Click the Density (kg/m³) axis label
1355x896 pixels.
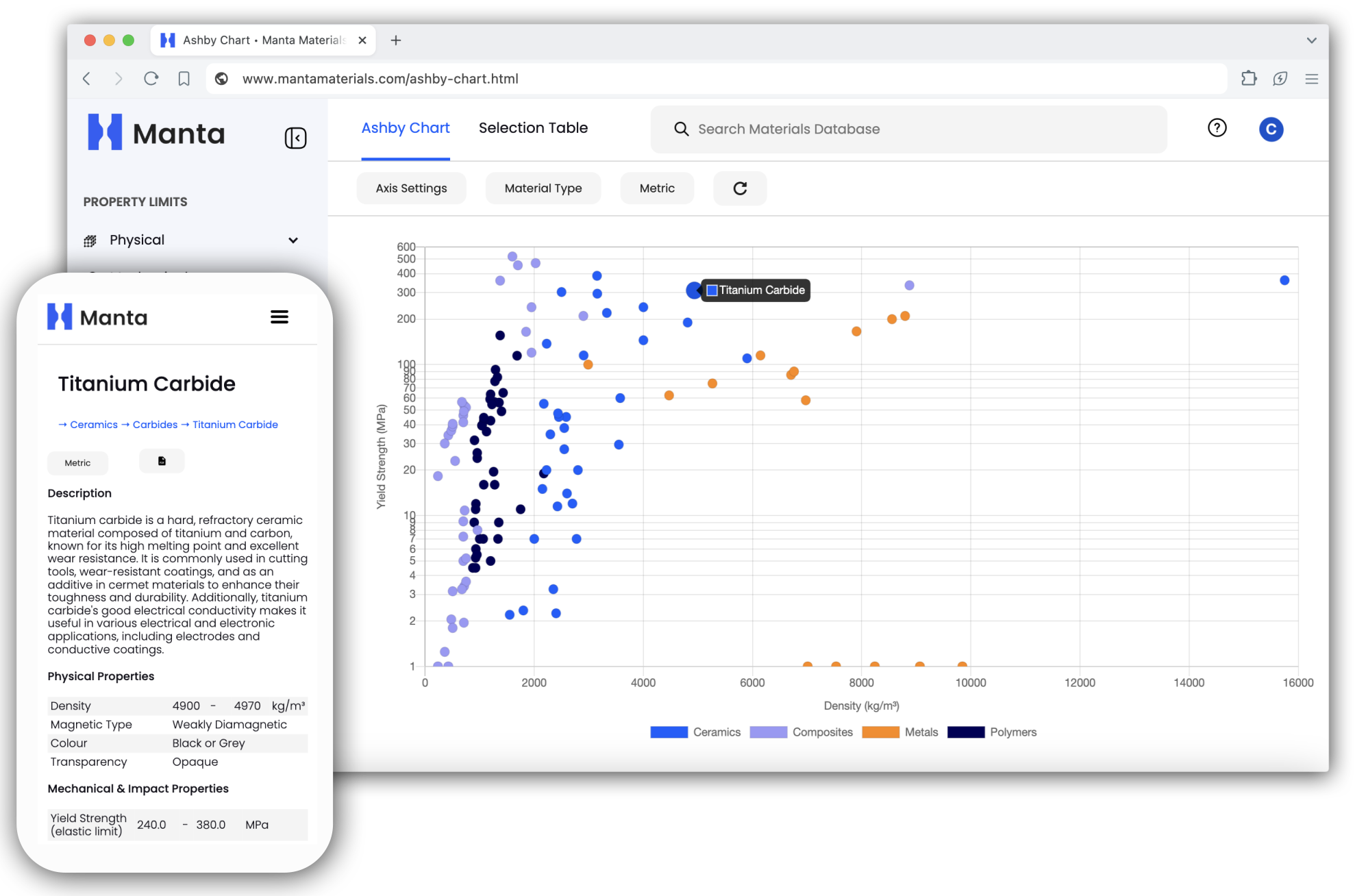tap(861, 706)
